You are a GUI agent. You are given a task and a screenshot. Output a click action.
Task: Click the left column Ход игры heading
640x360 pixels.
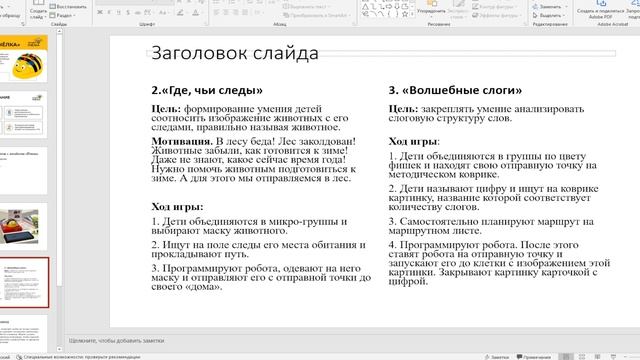click(x=177, y=207)
